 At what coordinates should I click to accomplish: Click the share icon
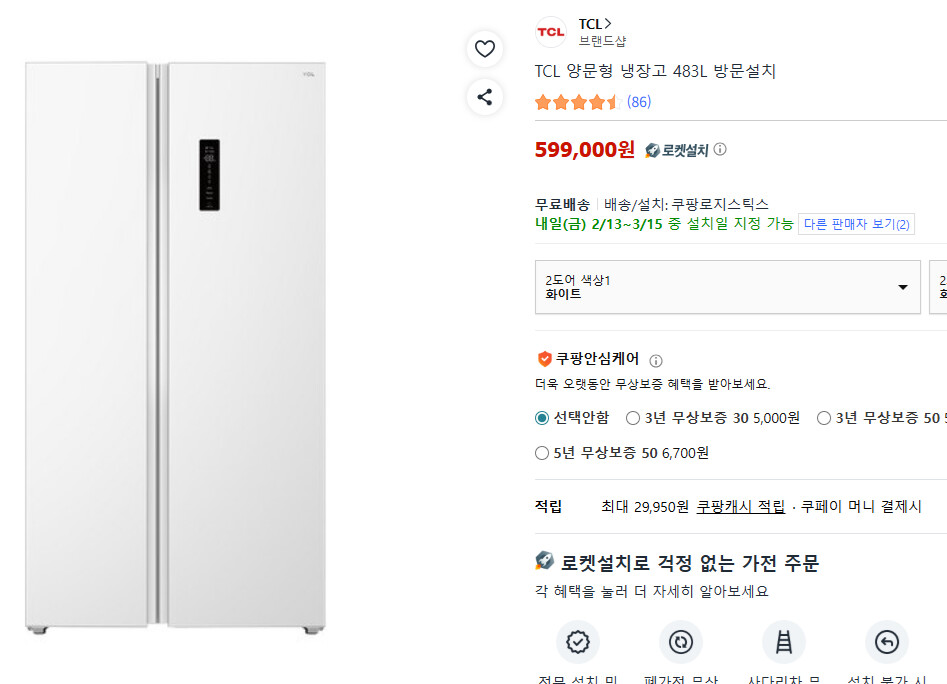[x=484, y=96]
